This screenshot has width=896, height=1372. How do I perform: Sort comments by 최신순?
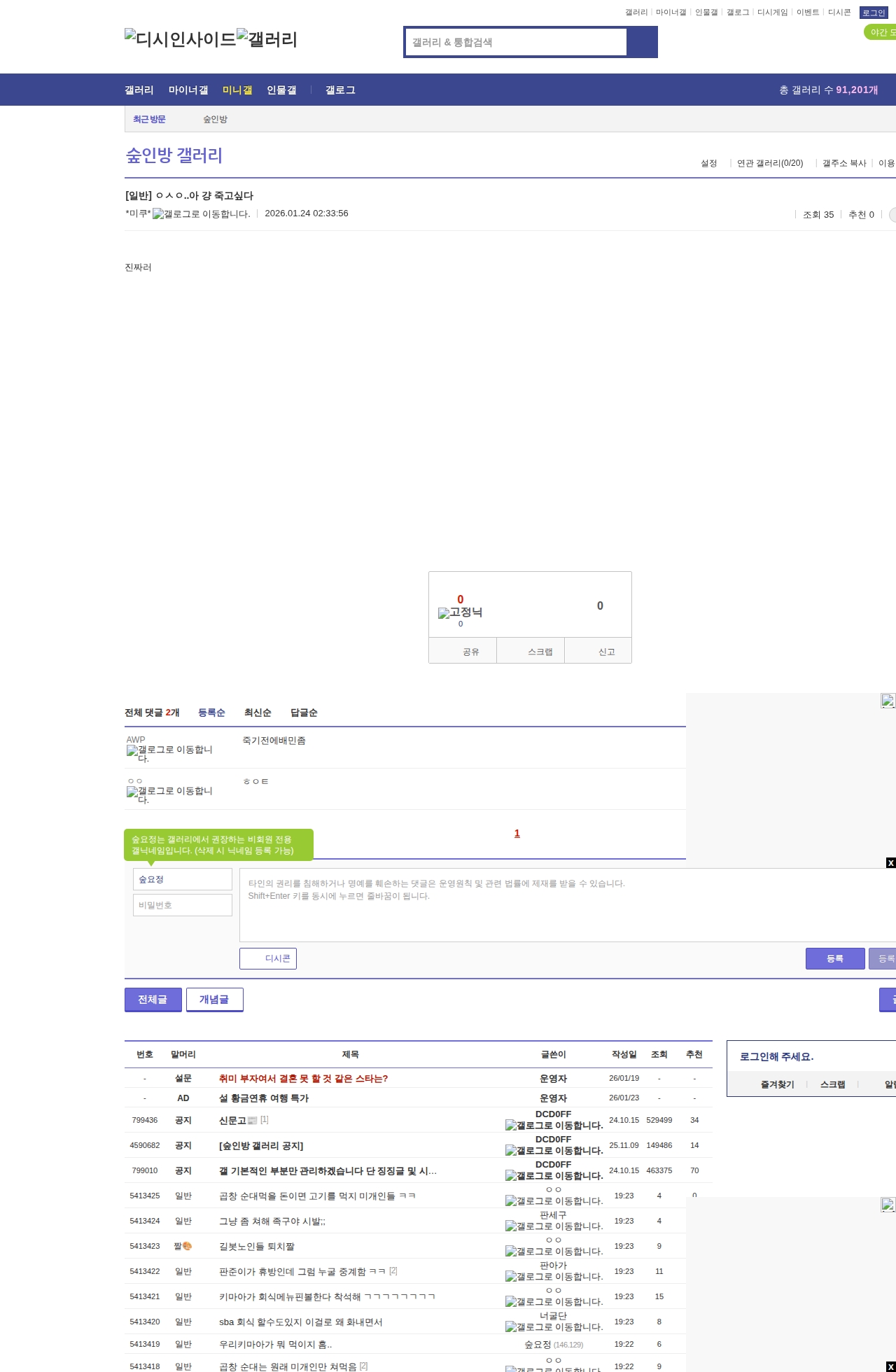258,713
